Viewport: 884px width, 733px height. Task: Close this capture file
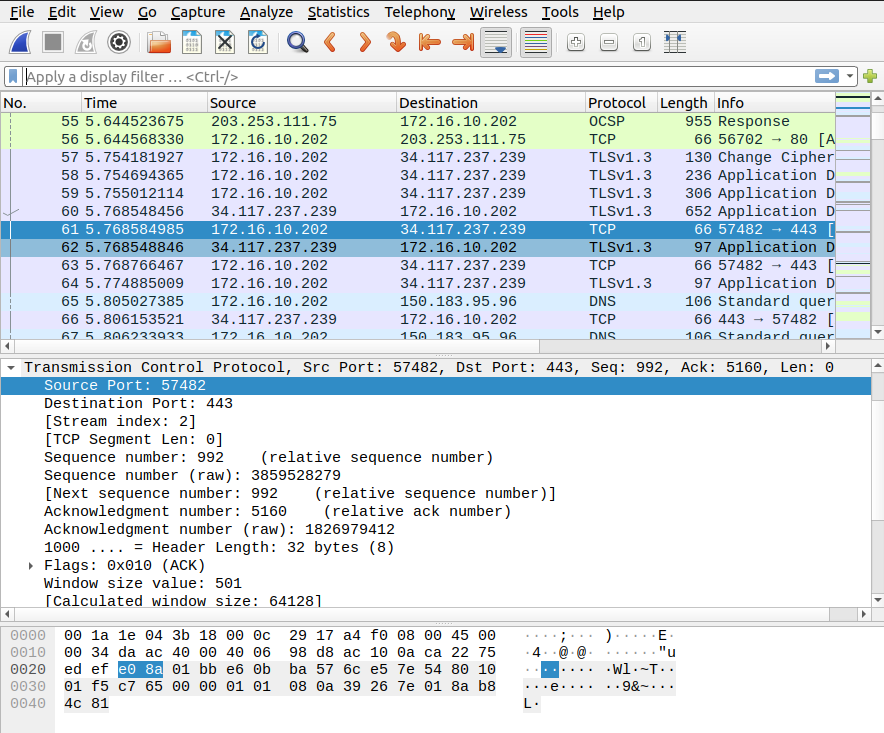click(x=225, y=42)
